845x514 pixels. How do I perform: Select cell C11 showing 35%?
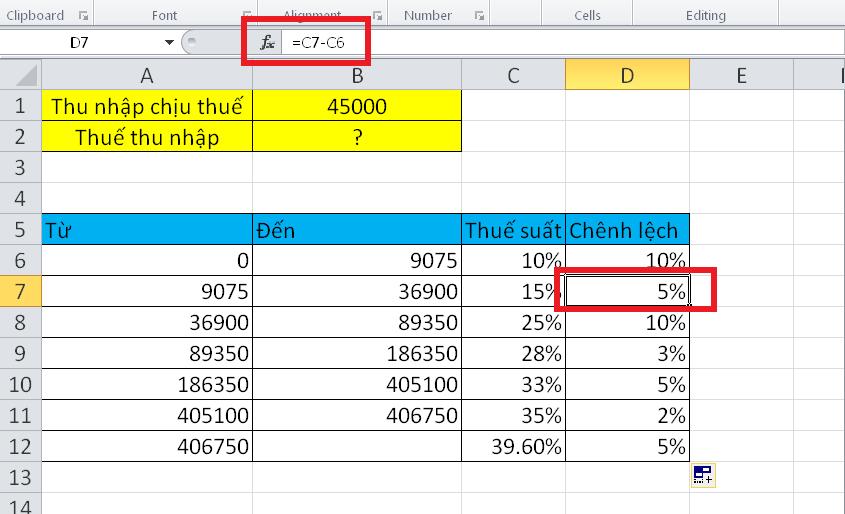point(514,415)
